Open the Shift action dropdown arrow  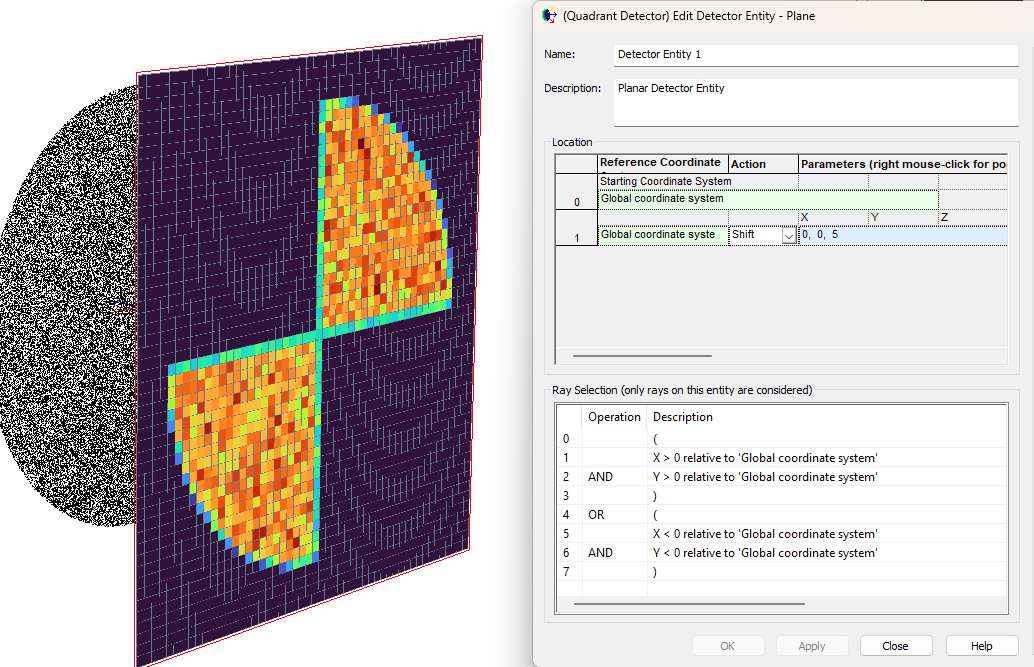(789, 236)
